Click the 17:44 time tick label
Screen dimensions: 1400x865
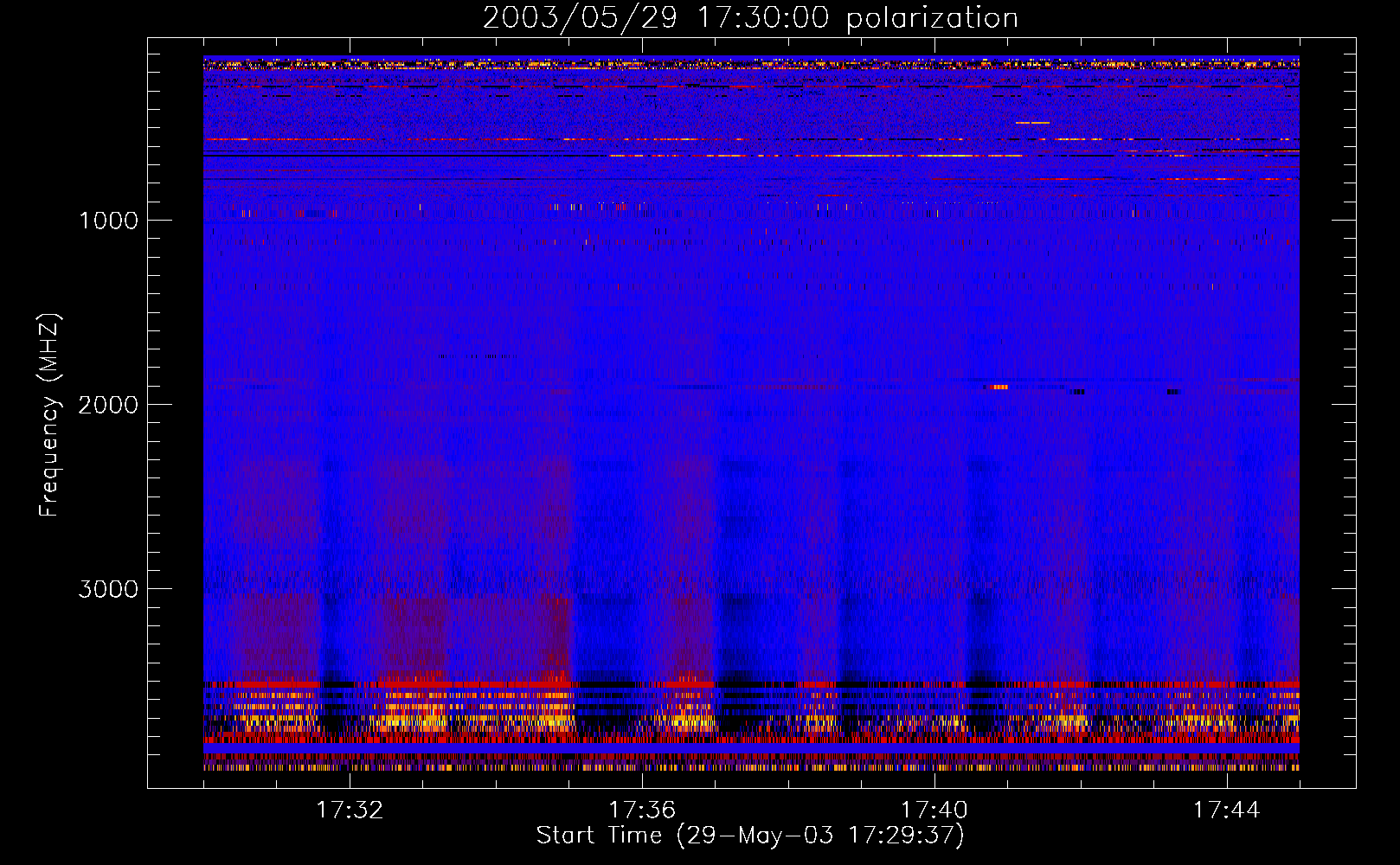click(x=1227, y=810)
